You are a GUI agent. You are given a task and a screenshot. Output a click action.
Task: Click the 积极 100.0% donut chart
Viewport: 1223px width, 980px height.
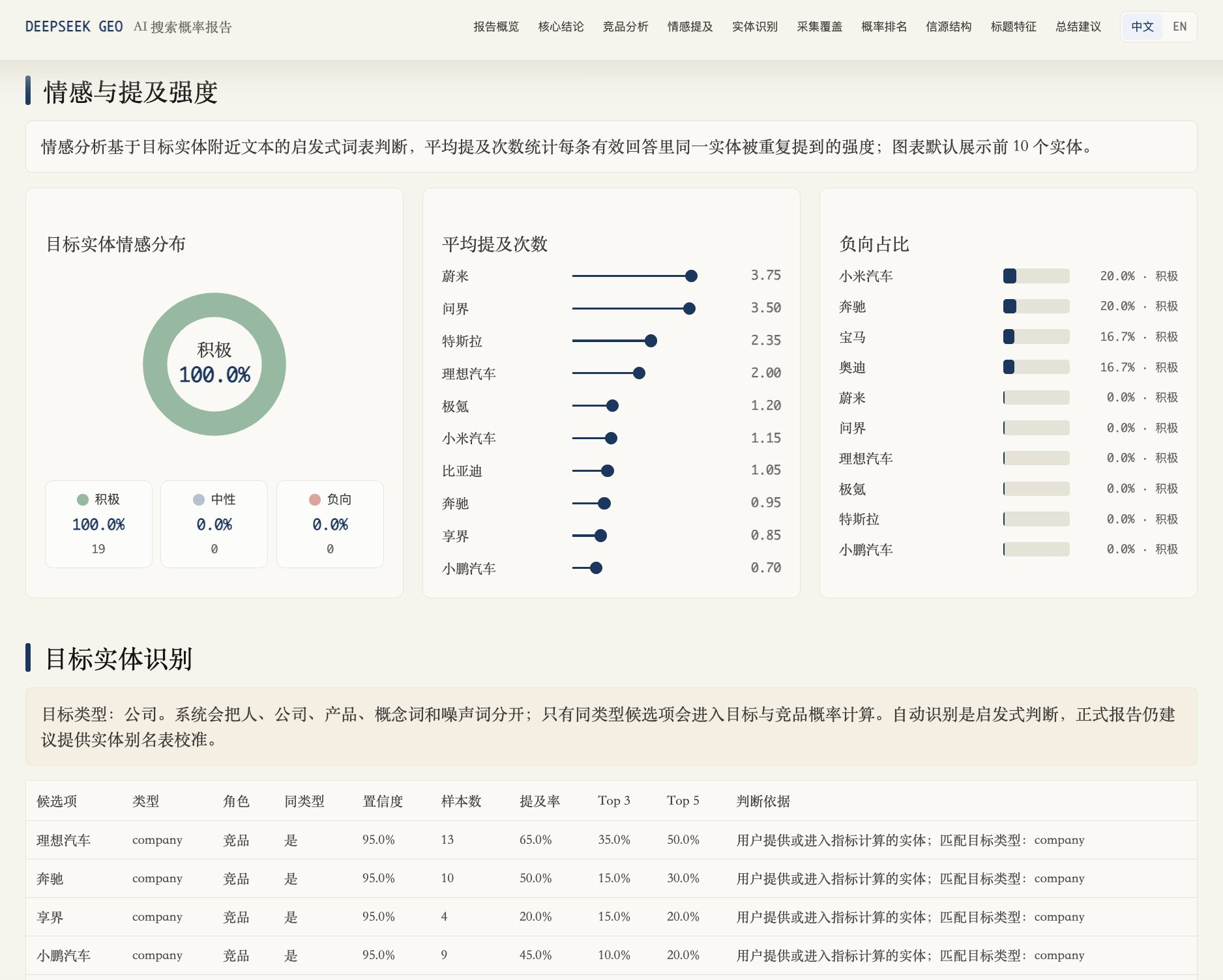(x=214, y=364)
